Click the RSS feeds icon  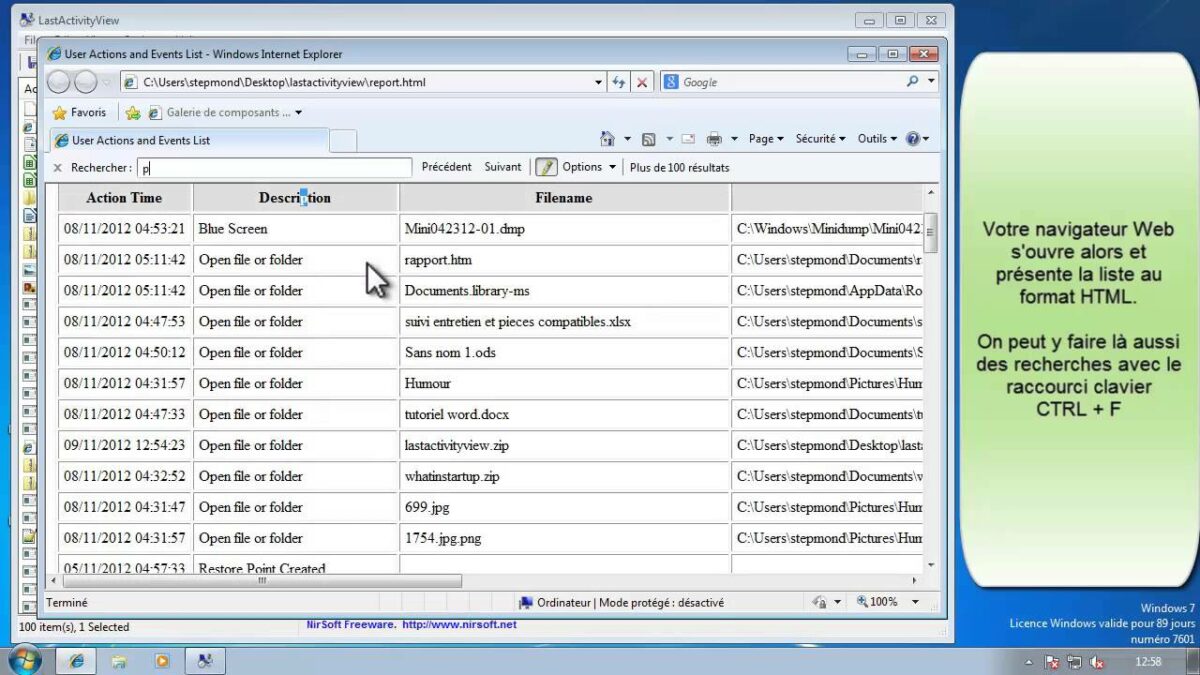pos(648,139)
